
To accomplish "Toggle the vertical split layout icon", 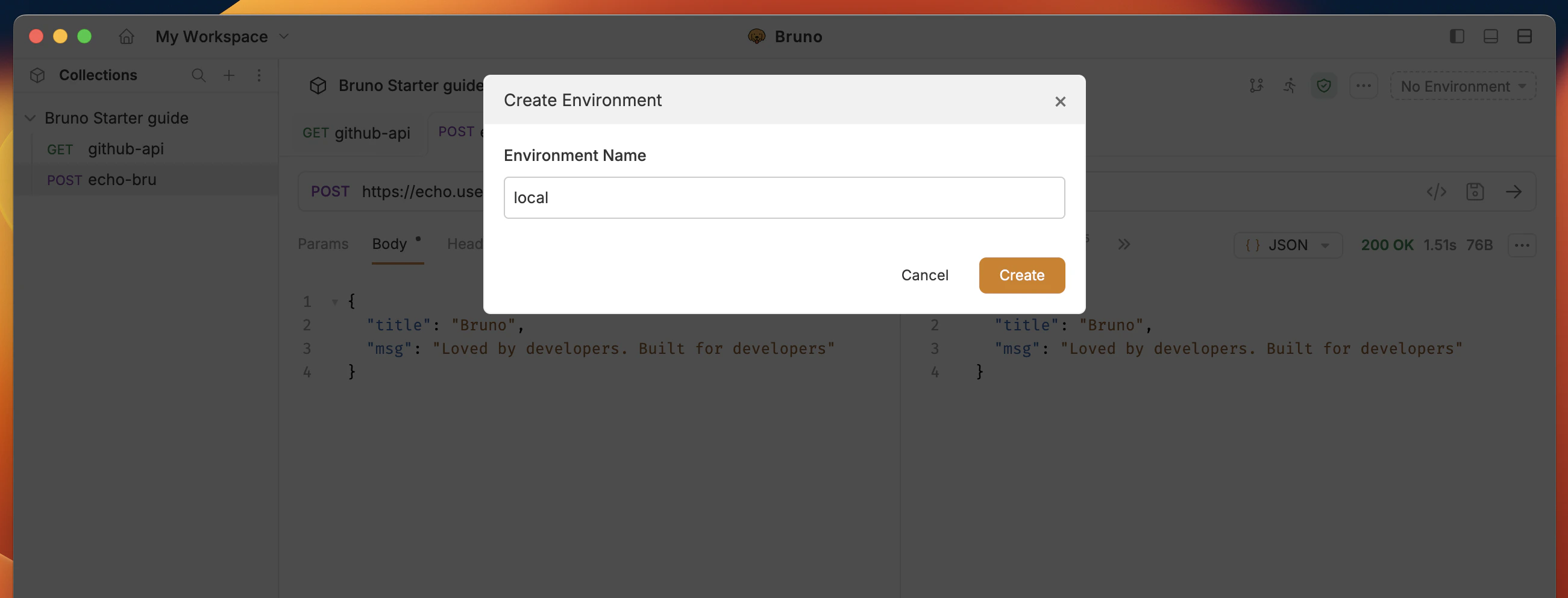I will click(1525, 37).
